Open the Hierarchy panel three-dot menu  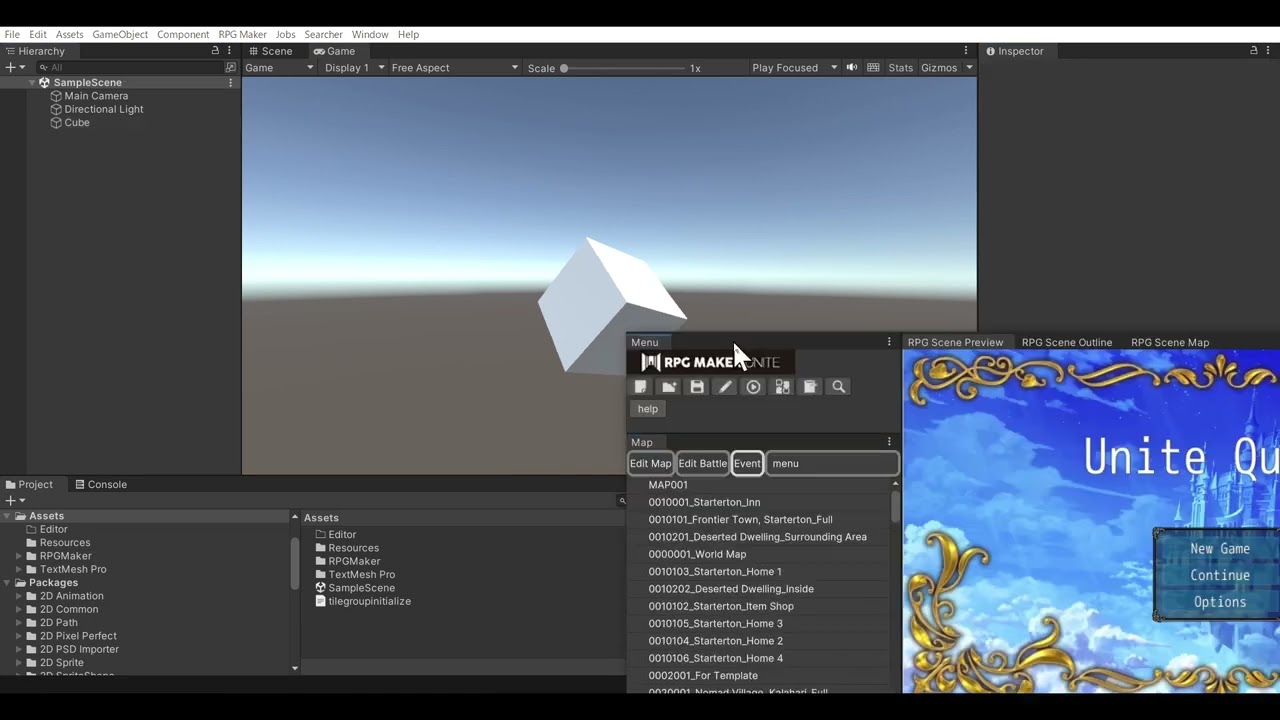coord(230,51)
